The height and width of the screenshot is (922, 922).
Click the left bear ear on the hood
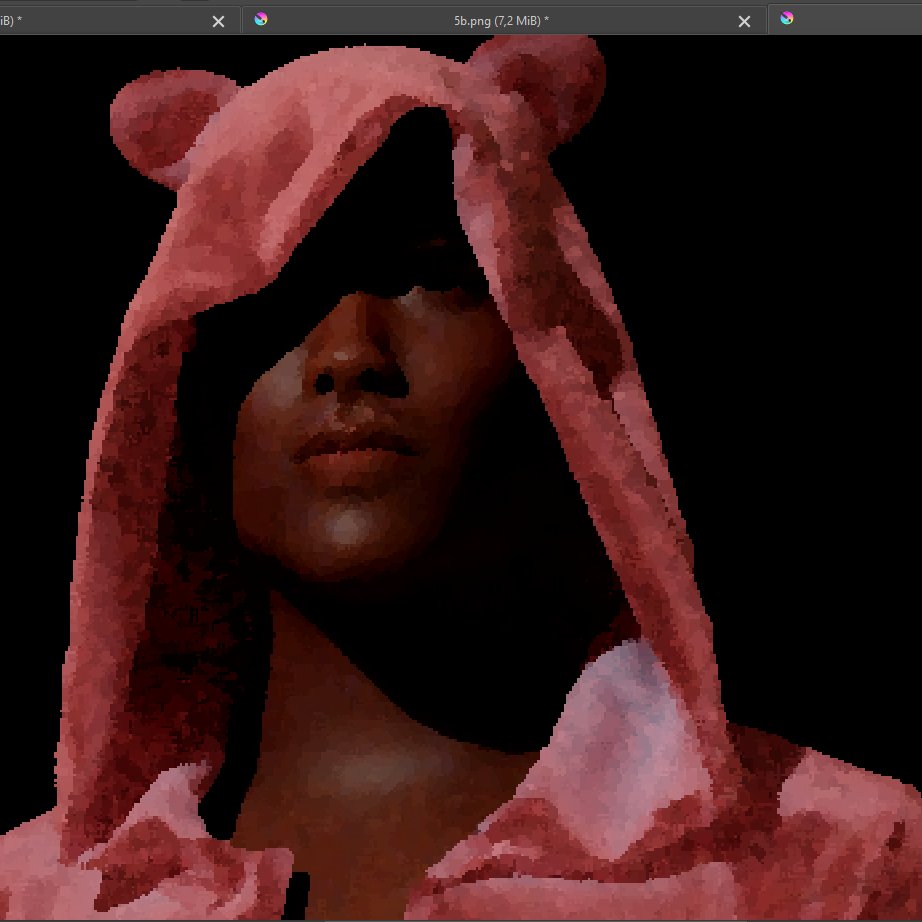155,125
